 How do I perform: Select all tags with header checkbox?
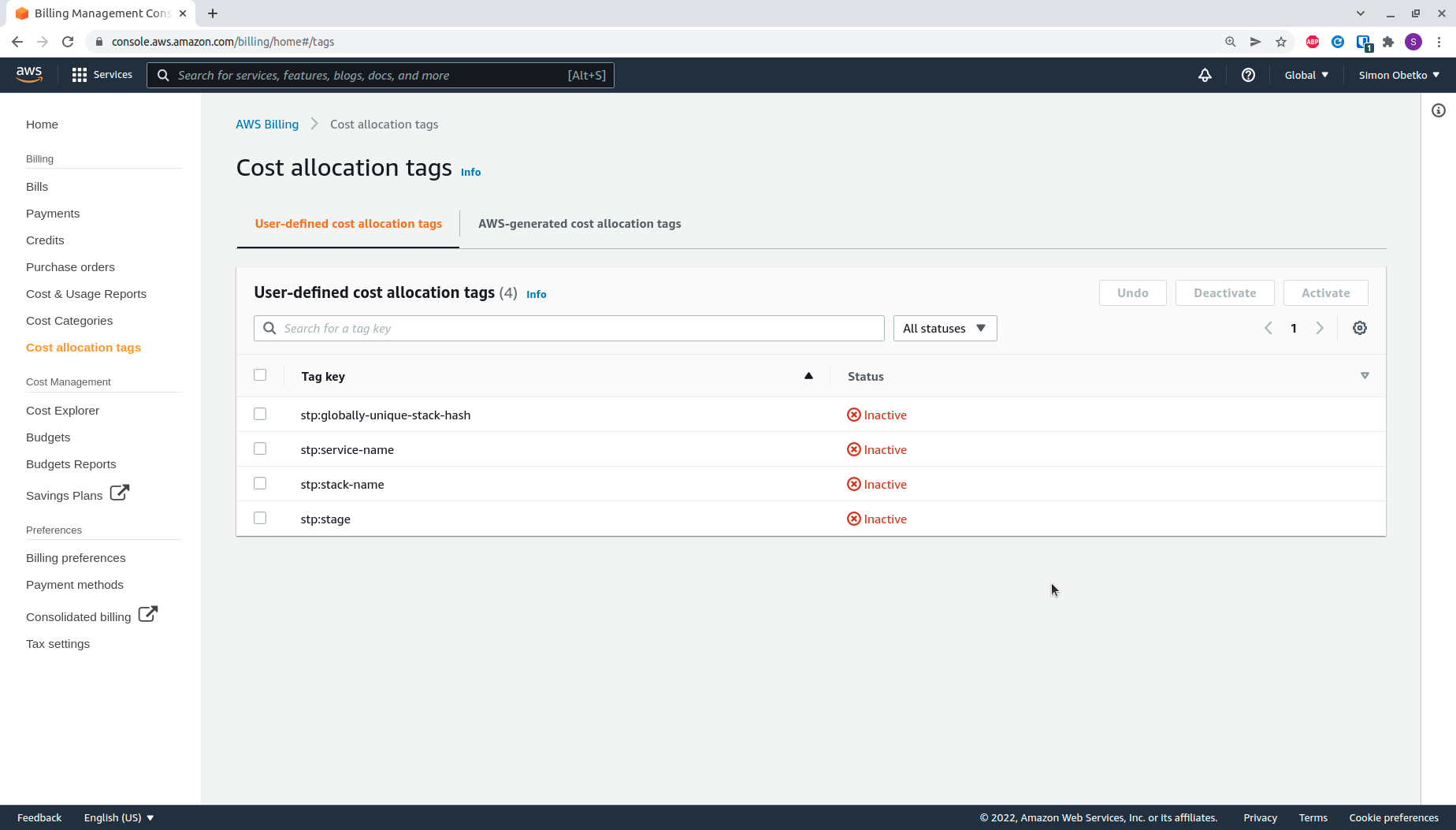[260, 375]
